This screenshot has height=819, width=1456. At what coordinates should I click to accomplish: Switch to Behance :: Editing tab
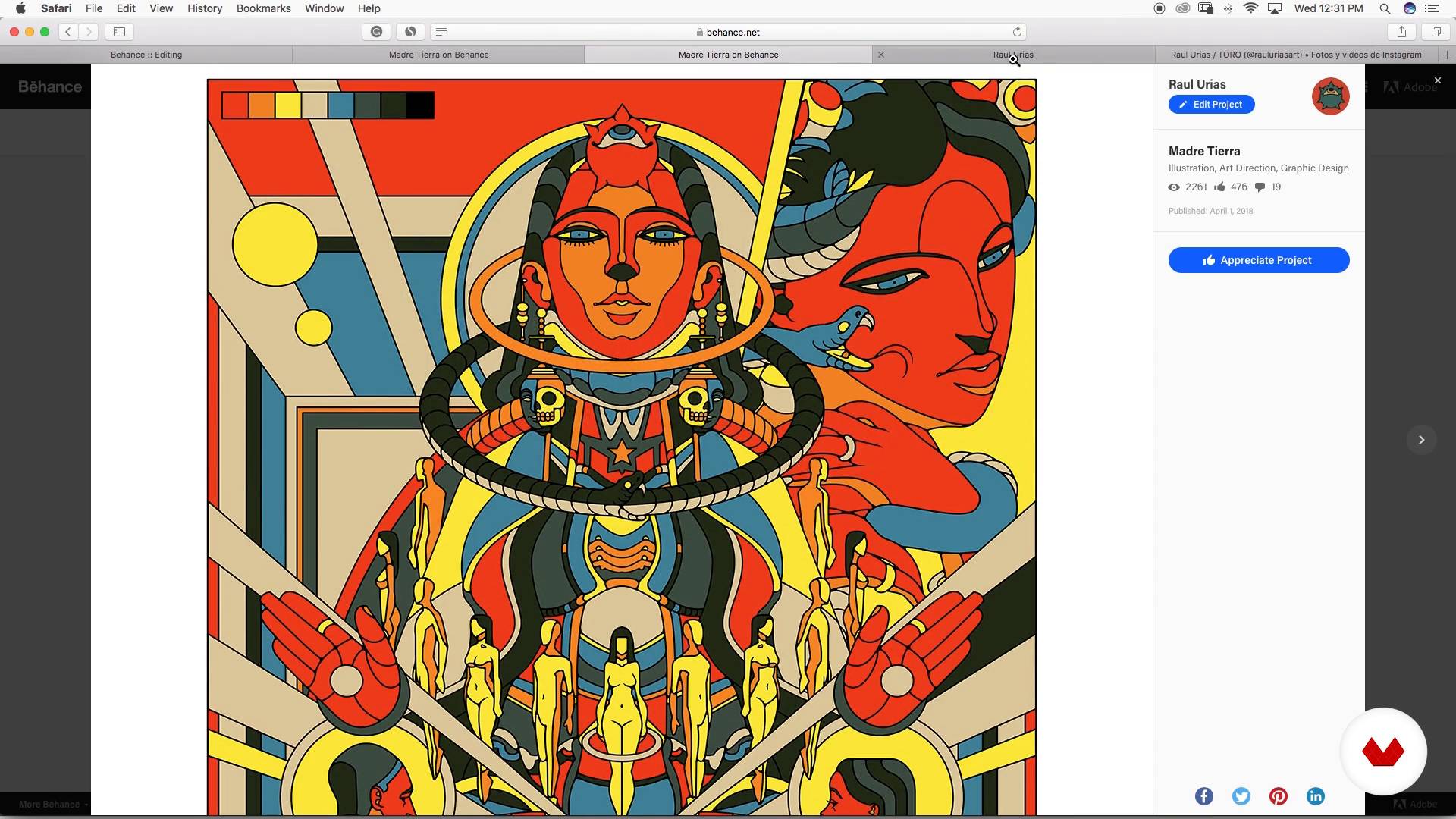(146, 55)
